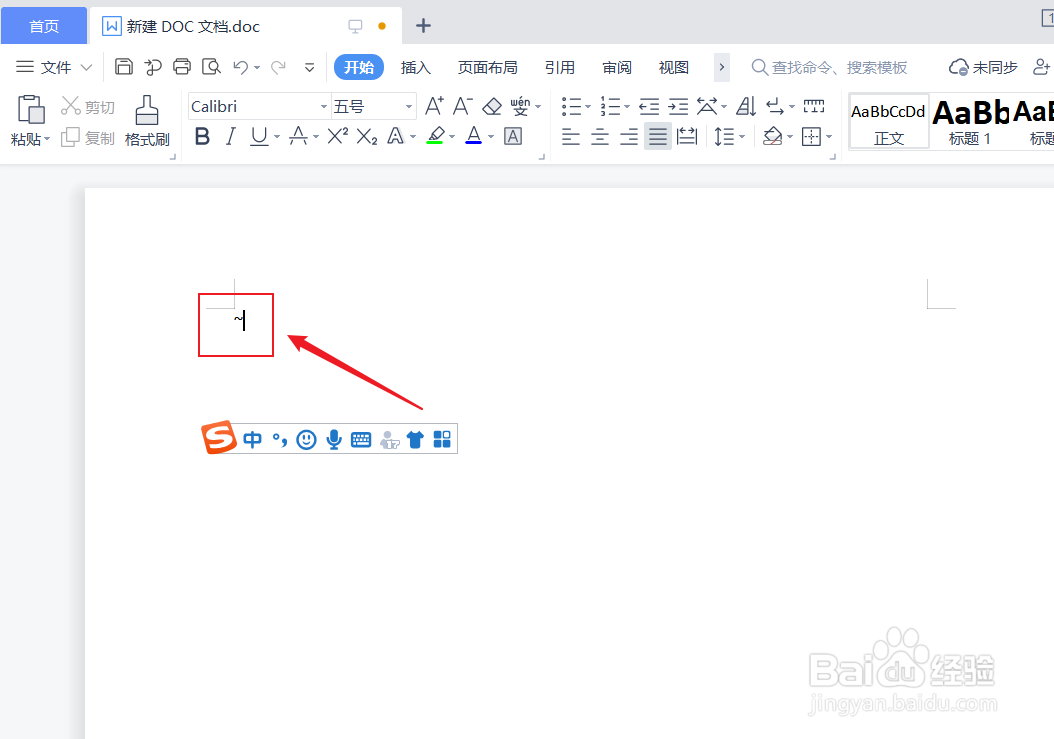Open Print Preview icon
Screen dimensions: 1054x739
[211, 67]
